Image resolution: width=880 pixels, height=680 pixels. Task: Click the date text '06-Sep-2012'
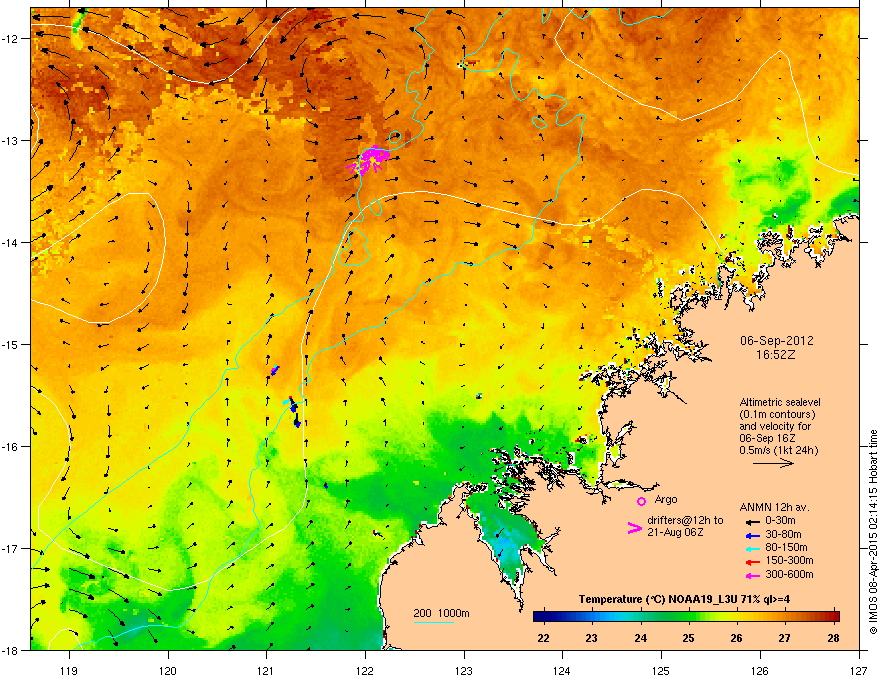click(x=776, y=341)
